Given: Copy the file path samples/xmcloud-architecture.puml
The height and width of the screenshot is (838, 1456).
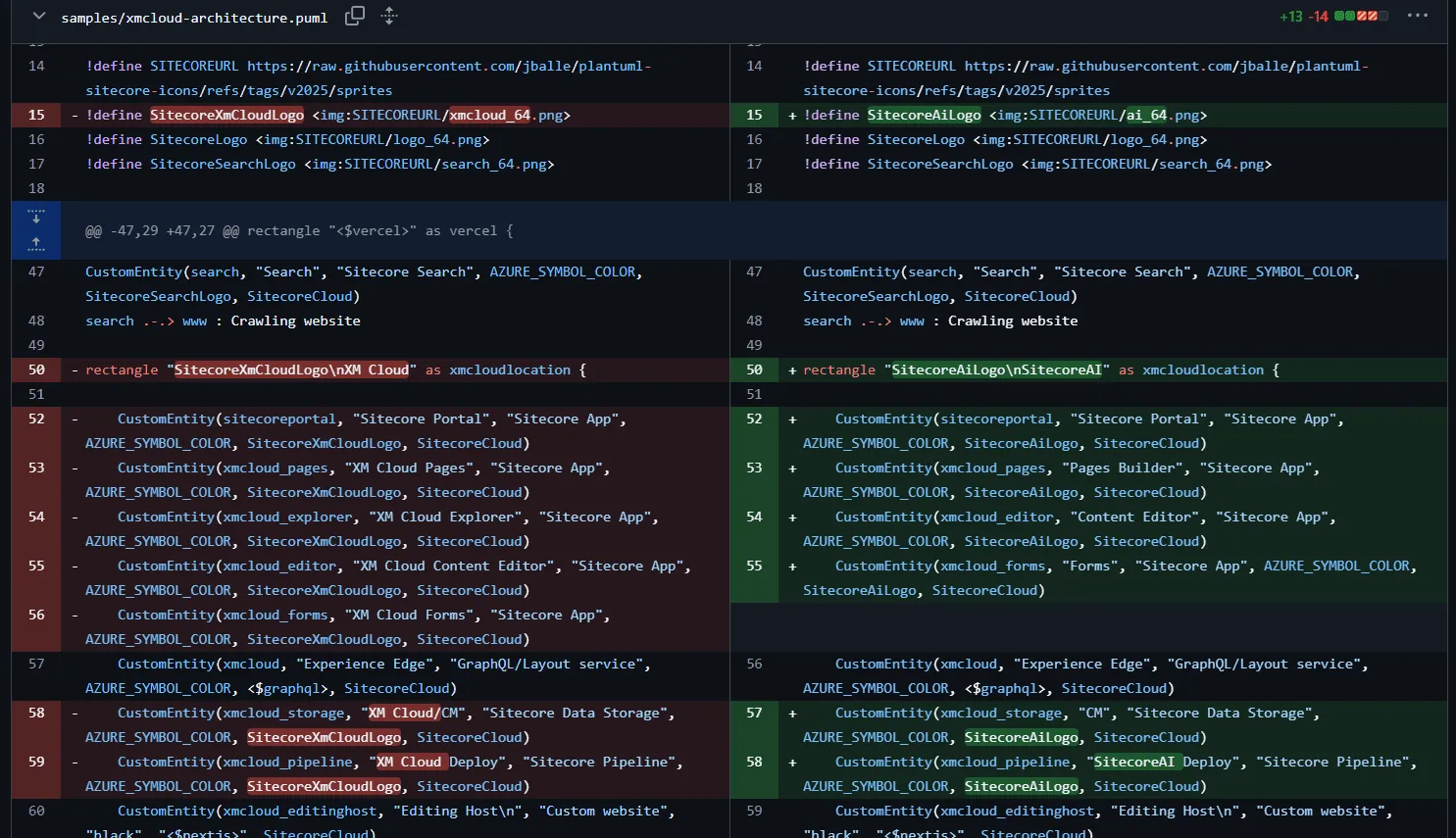Looking at the screenshot, I should (354, 16).
